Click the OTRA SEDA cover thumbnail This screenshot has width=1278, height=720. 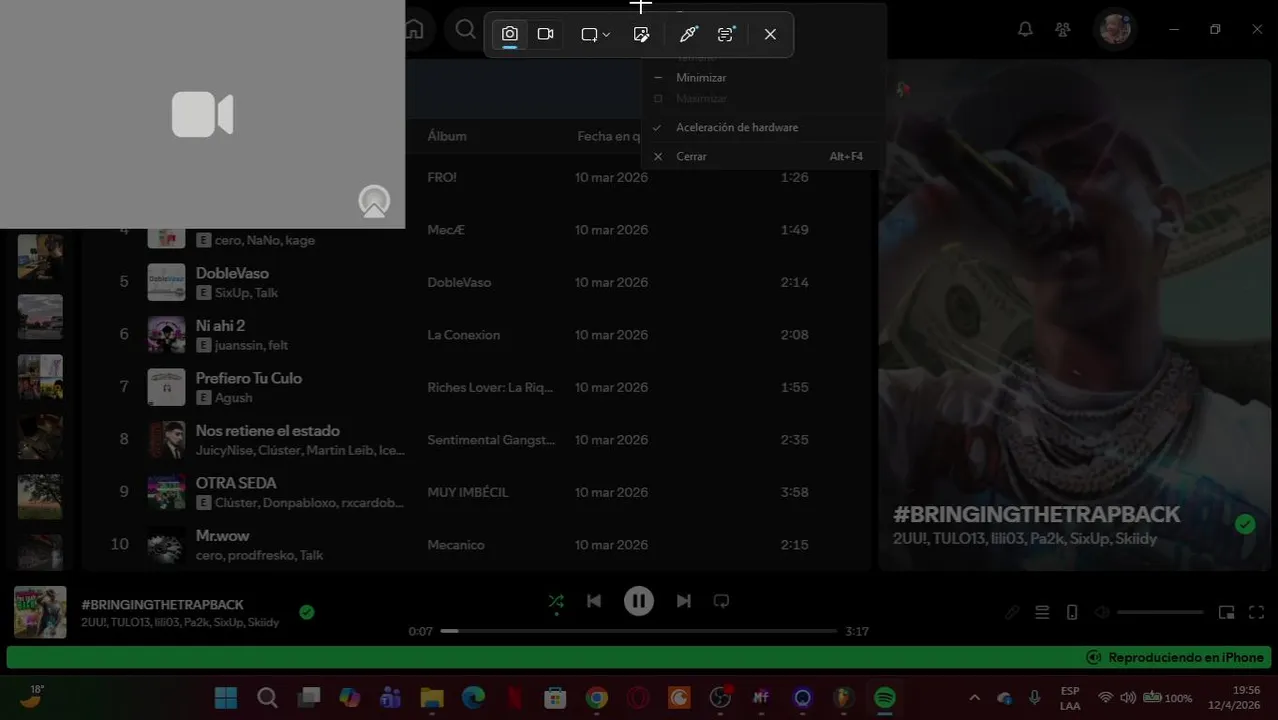point(166,492)
